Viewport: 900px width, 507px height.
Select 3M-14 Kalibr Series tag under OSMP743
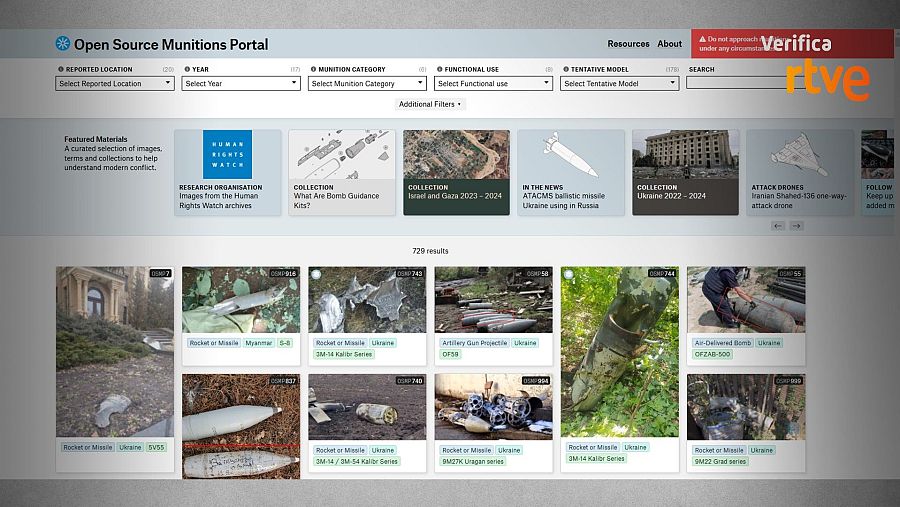[x=344, y=354]
